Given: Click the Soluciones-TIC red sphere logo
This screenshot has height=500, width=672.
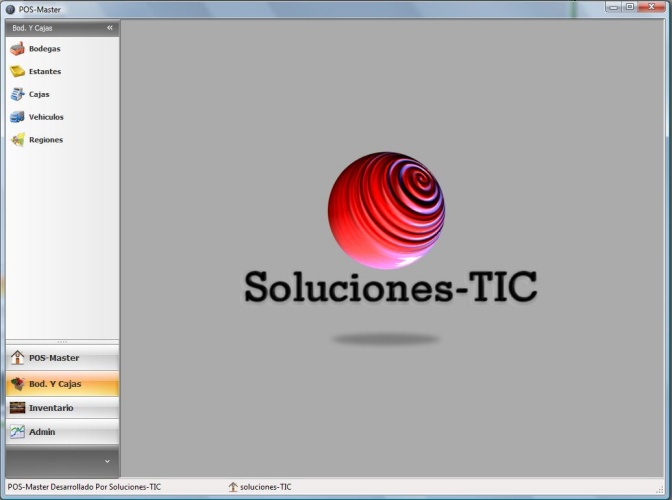Looking at the screenshot, I should [387, 210].
